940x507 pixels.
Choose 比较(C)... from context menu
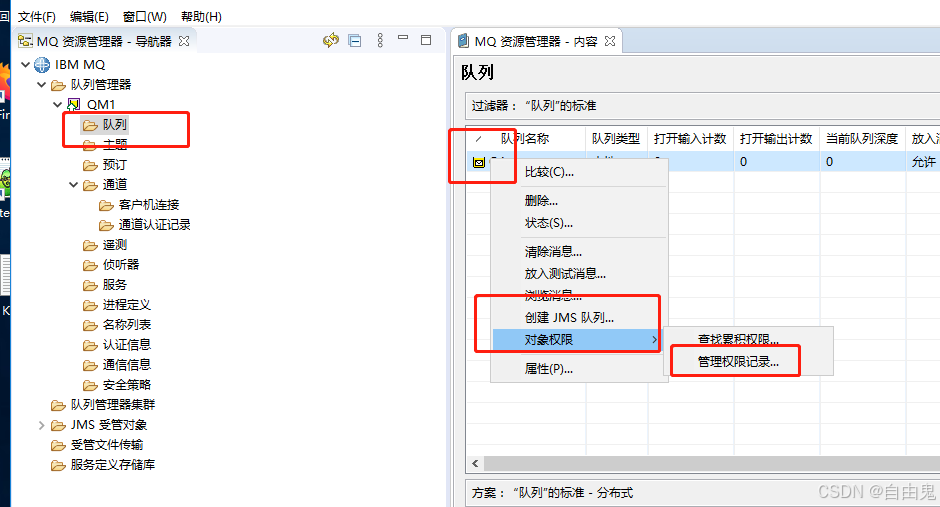pyautogui.click(x=580, y=172)
